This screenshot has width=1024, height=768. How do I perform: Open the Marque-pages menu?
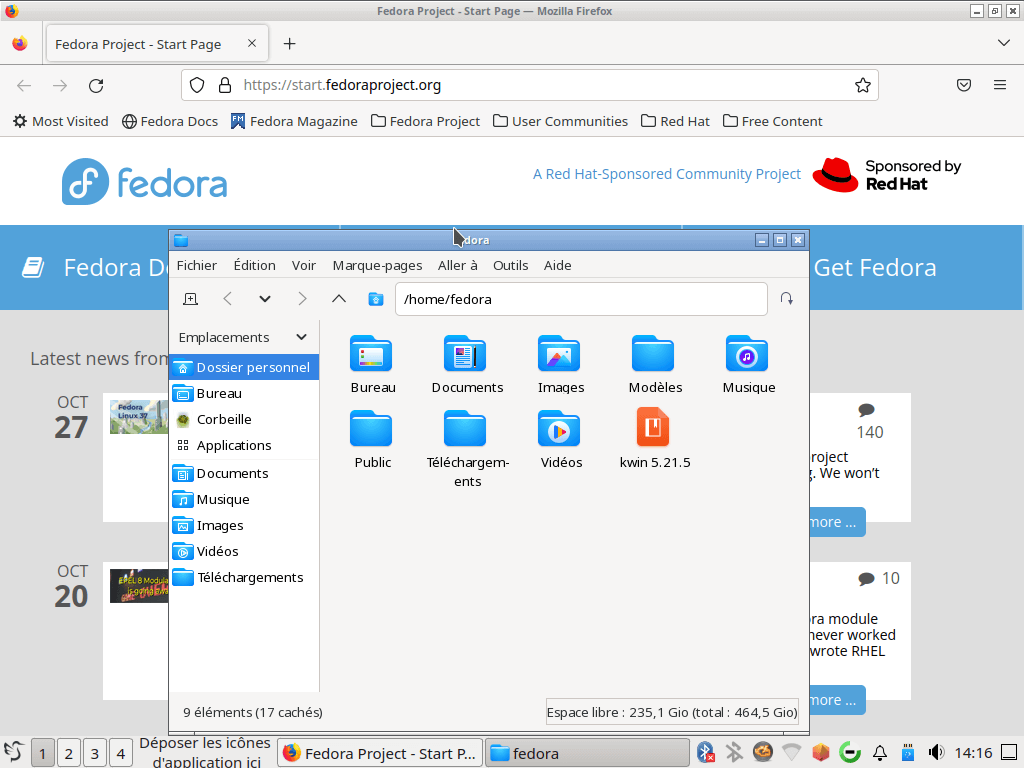[377, 265]
